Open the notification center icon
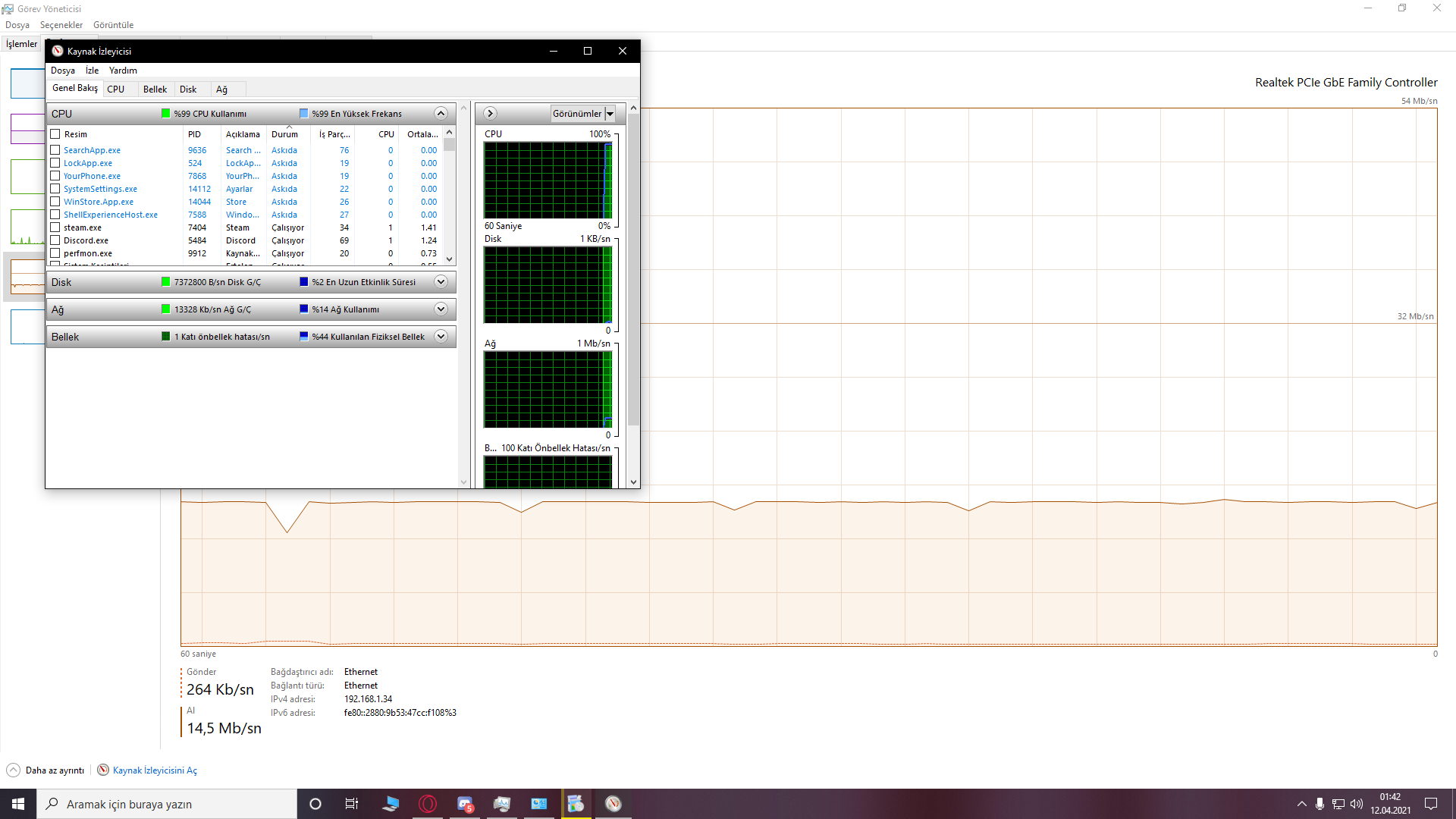 [1431, 804]
